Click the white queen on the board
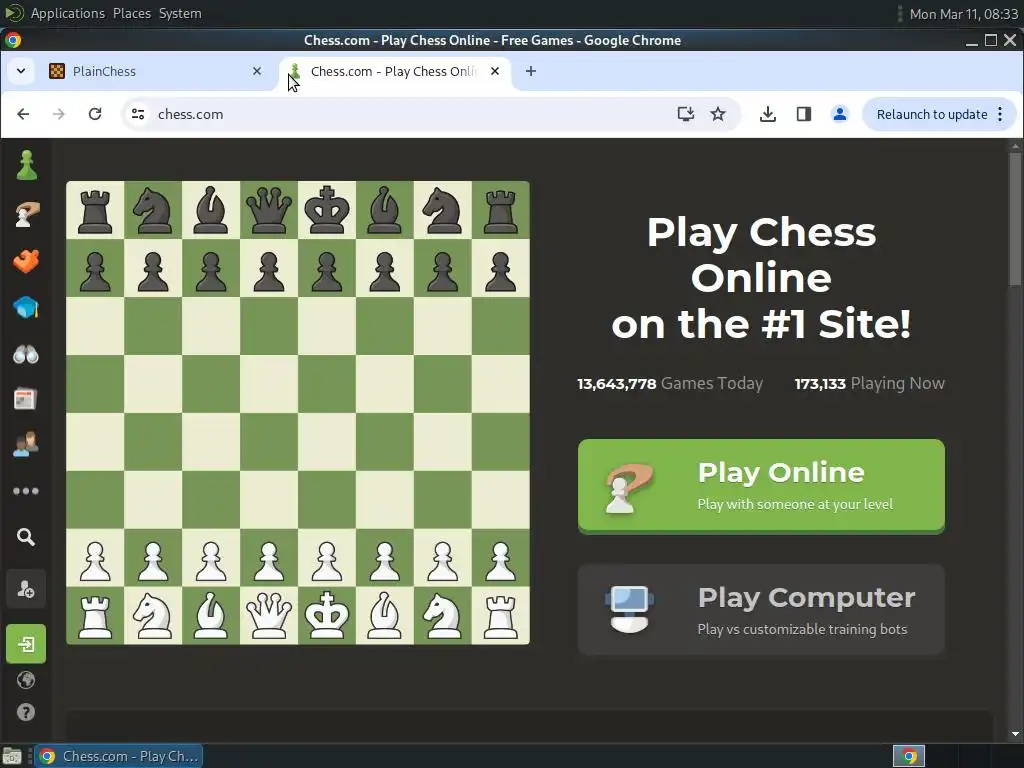The image size is (1024, 768). pos(268,615)
